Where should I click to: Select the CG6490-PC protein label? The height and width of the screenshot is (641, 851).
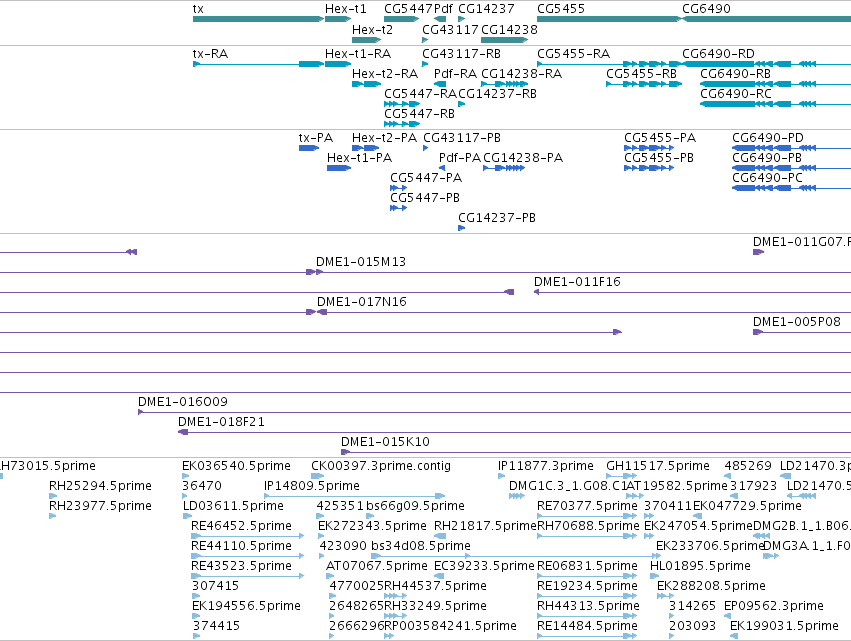click(x=767, y=178)
